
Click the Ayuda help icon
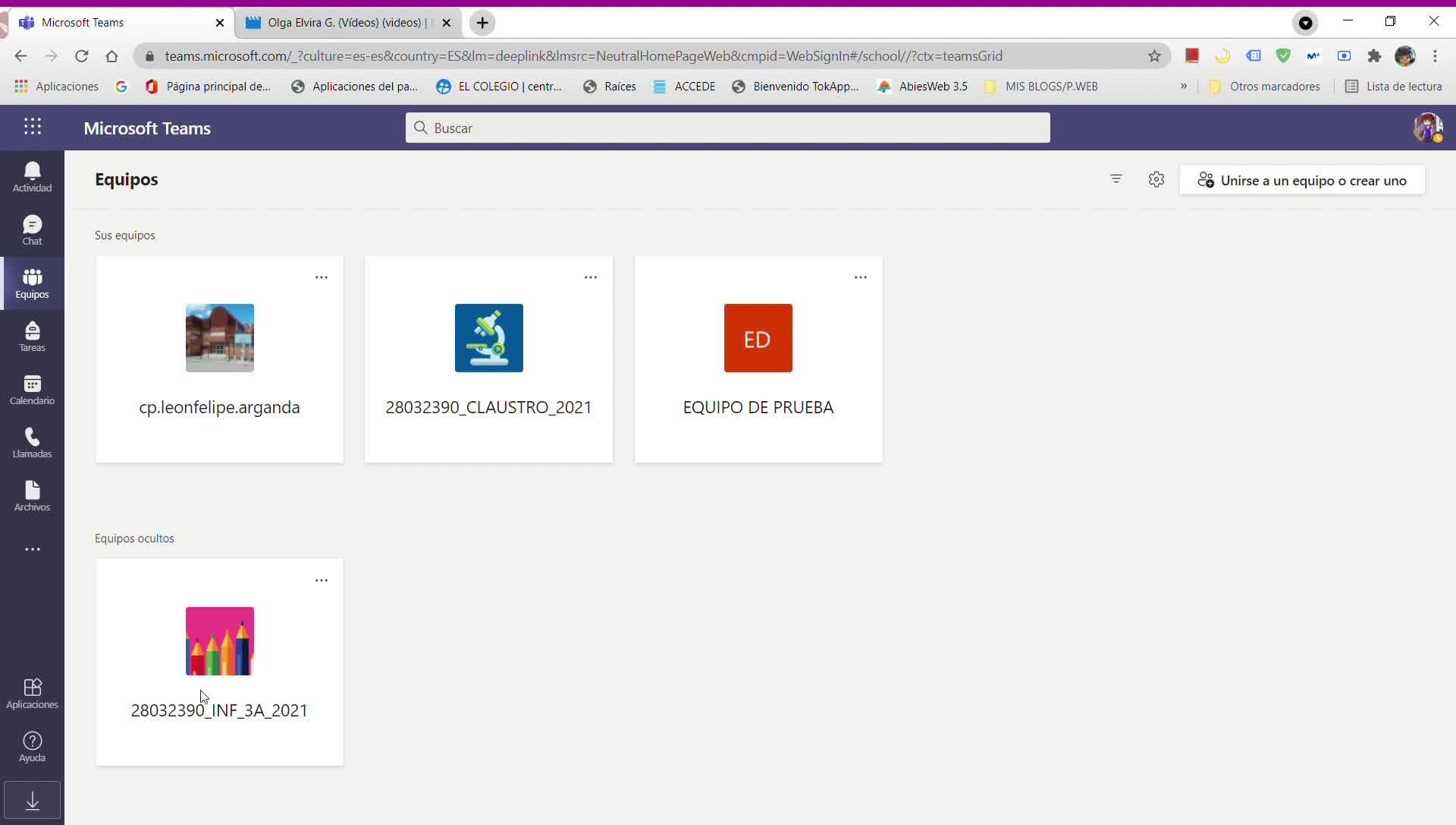(x=32, y=746)
